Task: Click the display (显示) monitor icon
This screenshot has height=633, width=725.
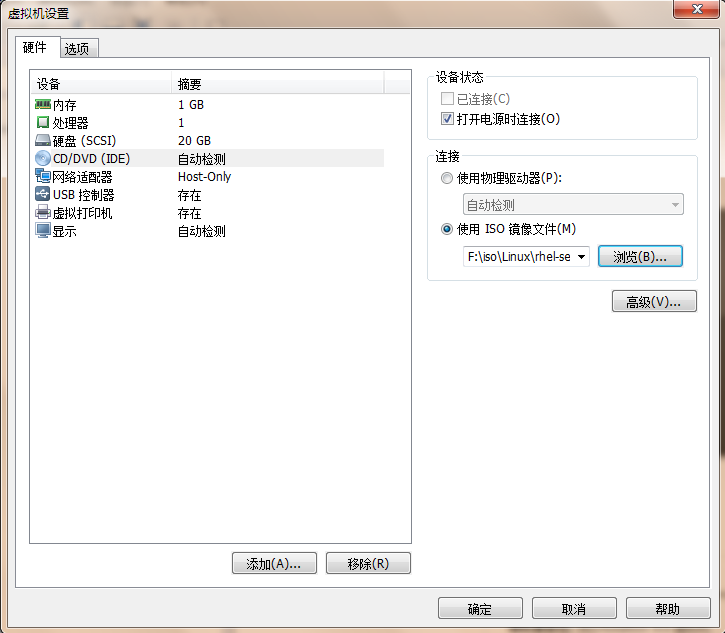Action: tap(43, 230)
